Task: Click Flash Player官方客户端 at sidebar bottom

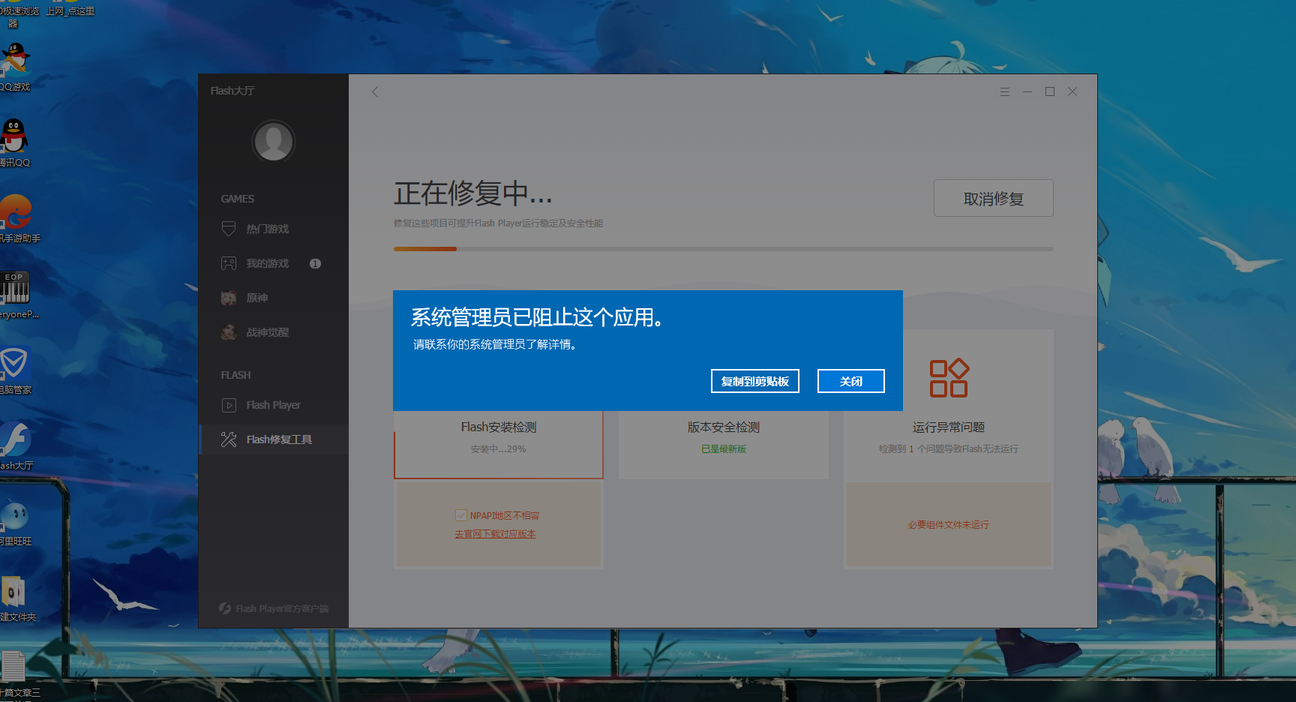Action: pyautogui.click(x=274, y=608)
